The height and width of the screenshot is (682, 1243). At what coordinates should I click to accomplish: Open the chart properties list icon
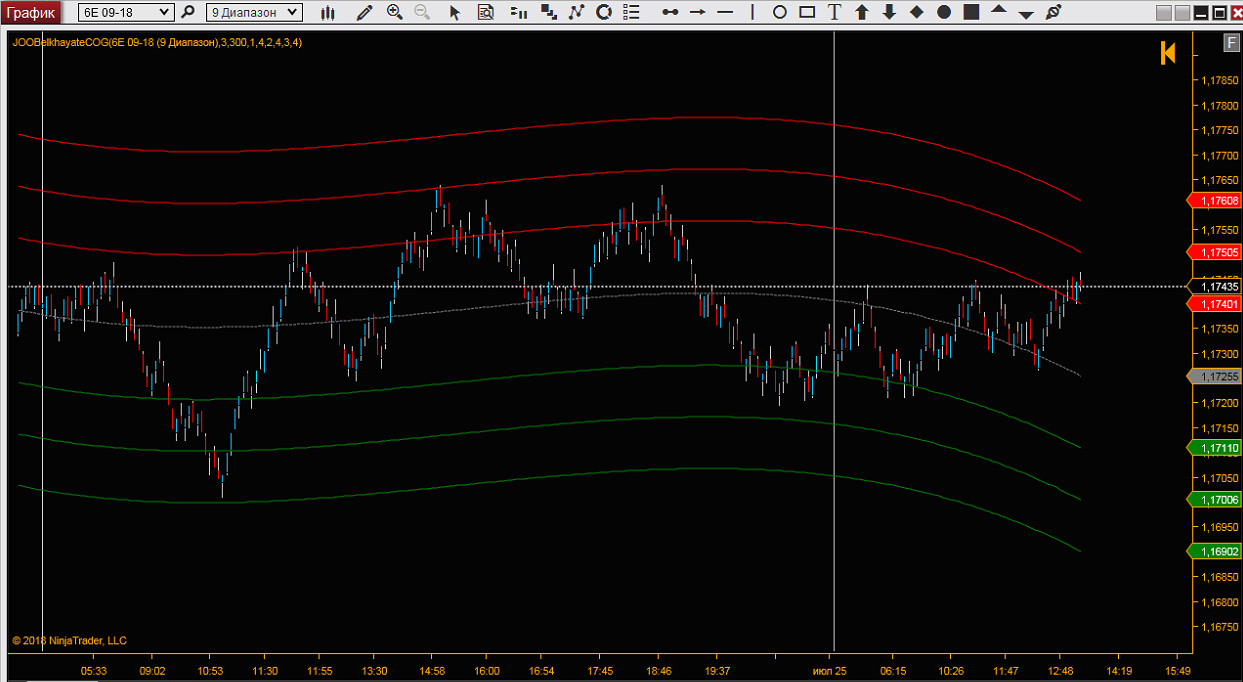pyautogui.click(x=630, y=12)
